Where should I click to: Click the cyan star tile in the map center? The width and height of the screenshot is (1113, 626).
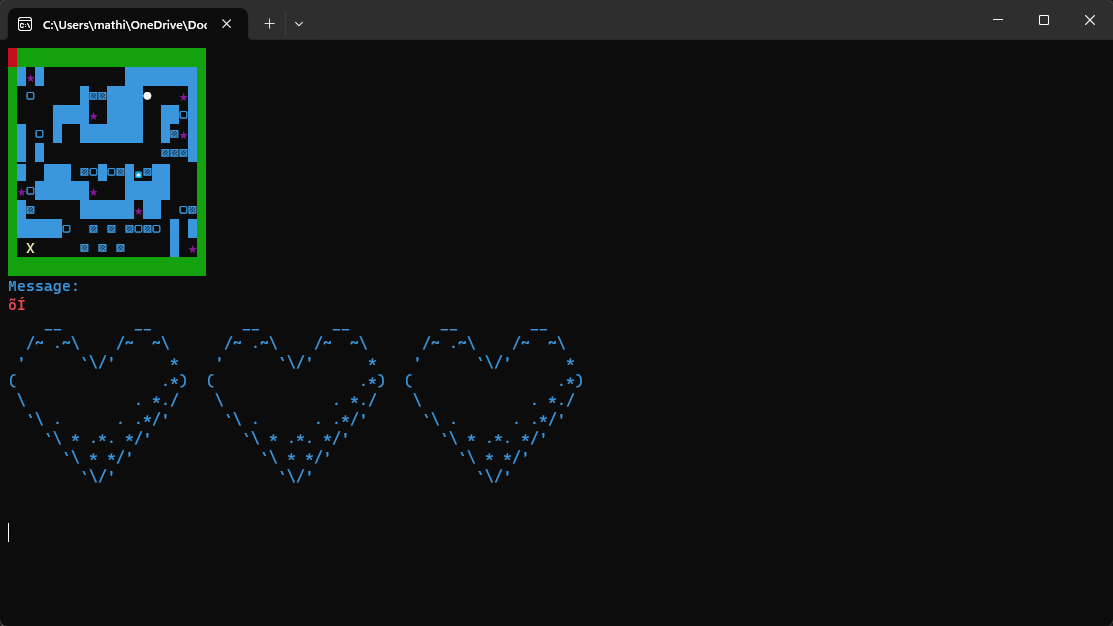pos(138,174)
